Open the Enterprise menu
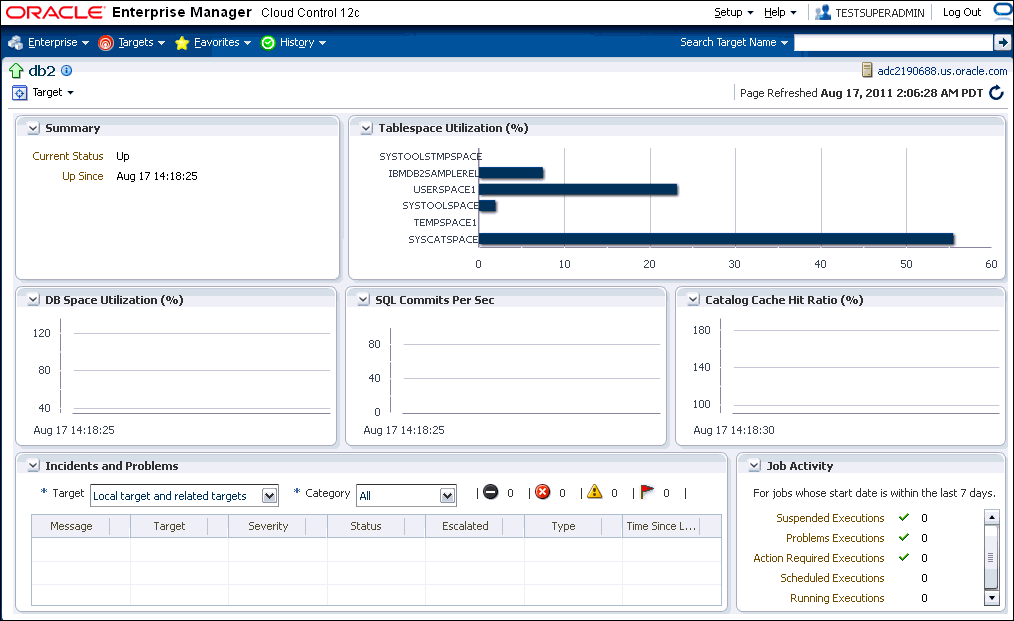This screenshot has height=621, width=1014. click(x=58, y=43)
